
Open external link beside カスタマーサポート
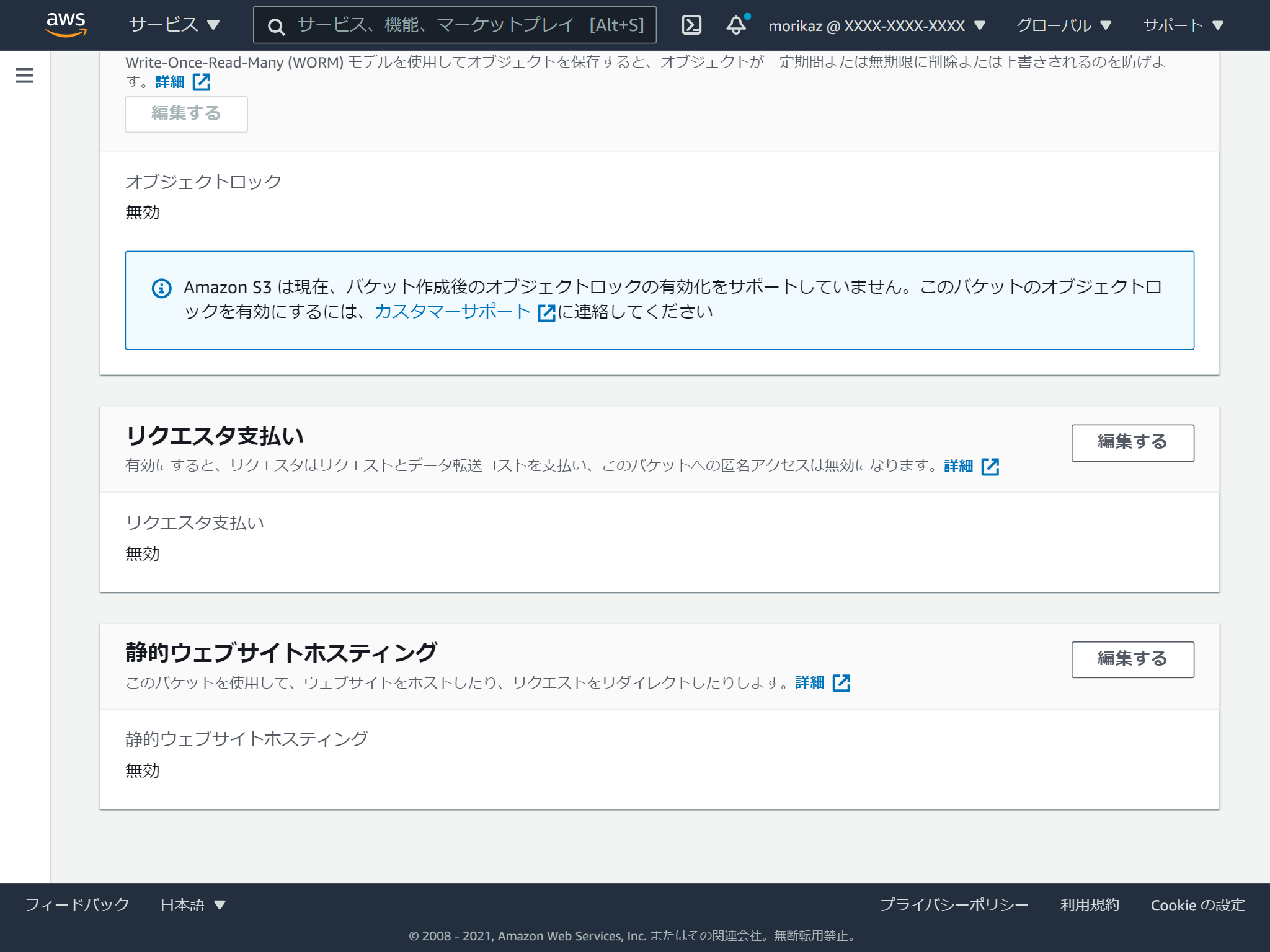[x=546, y=313]
